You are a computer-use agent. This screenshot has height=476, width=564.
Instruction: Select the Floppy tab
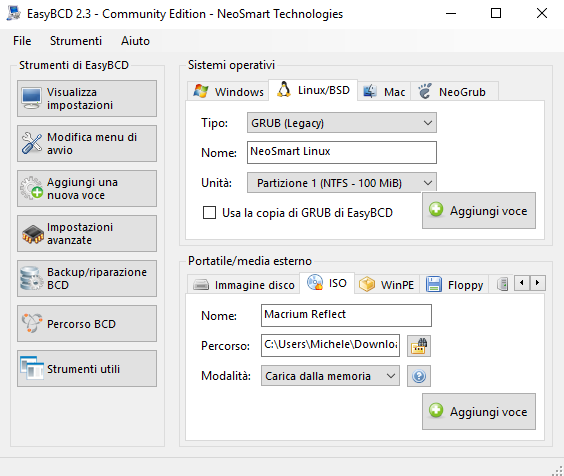coord(454,285)
